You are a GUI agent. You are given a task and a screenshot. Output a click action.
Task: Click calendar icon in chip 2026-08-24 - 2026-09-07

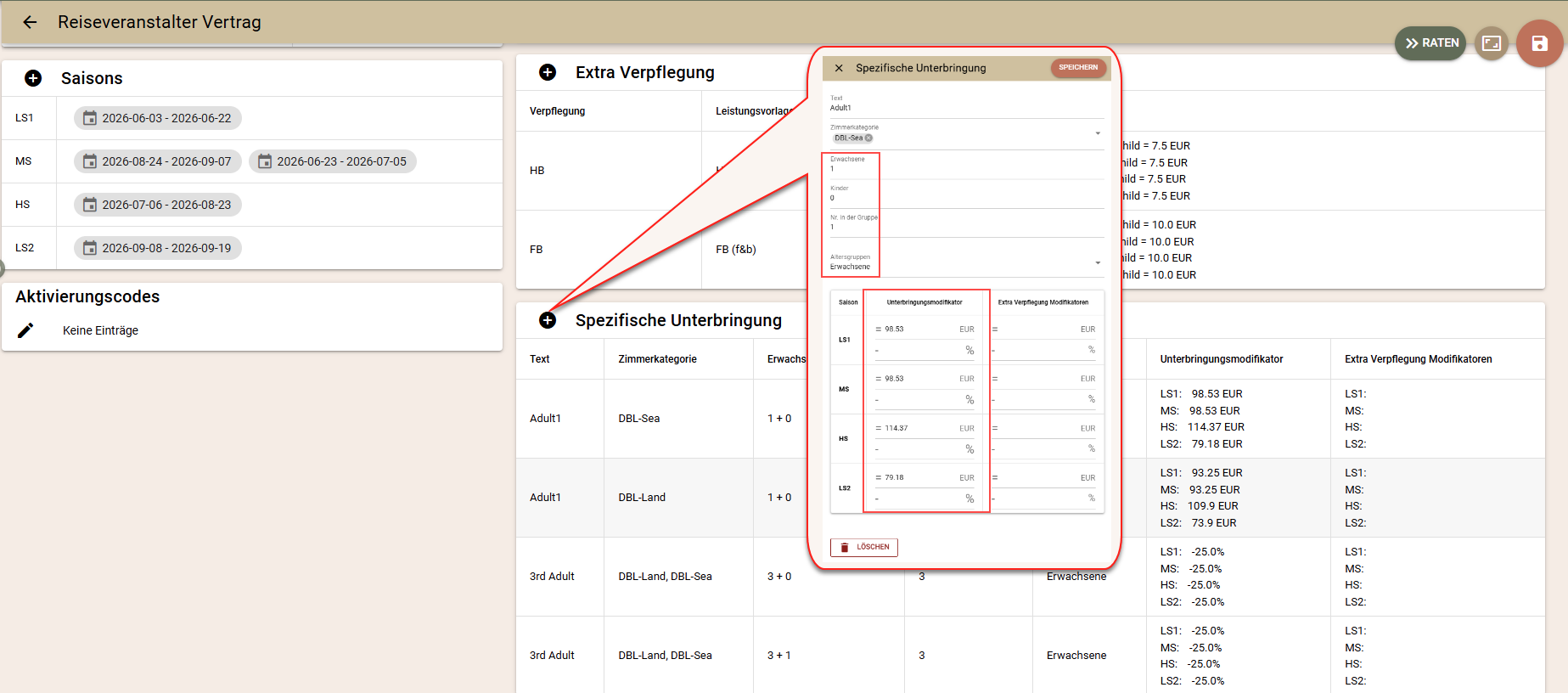(90, 161)
